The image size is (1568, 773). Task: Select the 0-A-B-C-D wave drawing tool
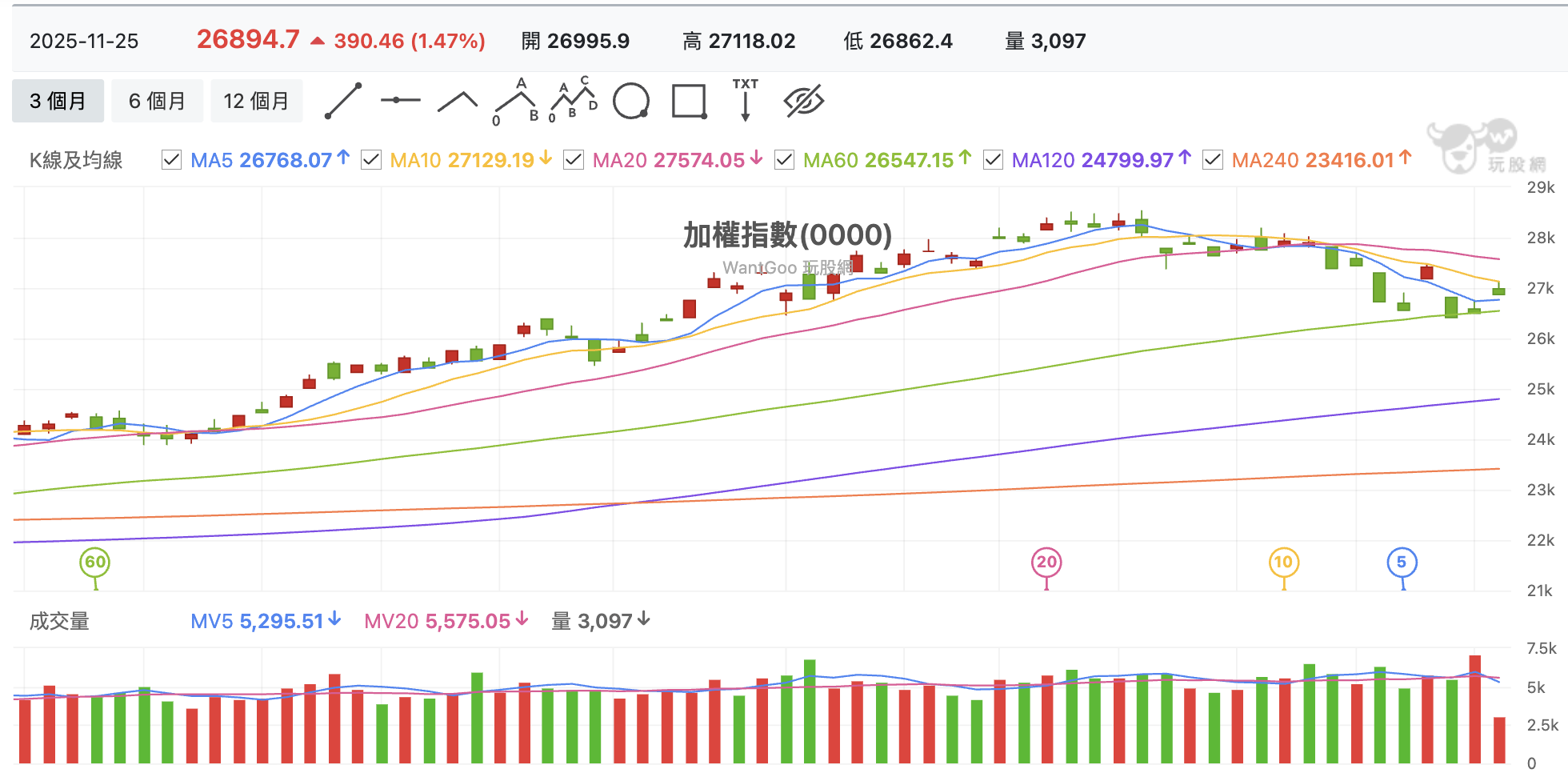tap(574, 99)
